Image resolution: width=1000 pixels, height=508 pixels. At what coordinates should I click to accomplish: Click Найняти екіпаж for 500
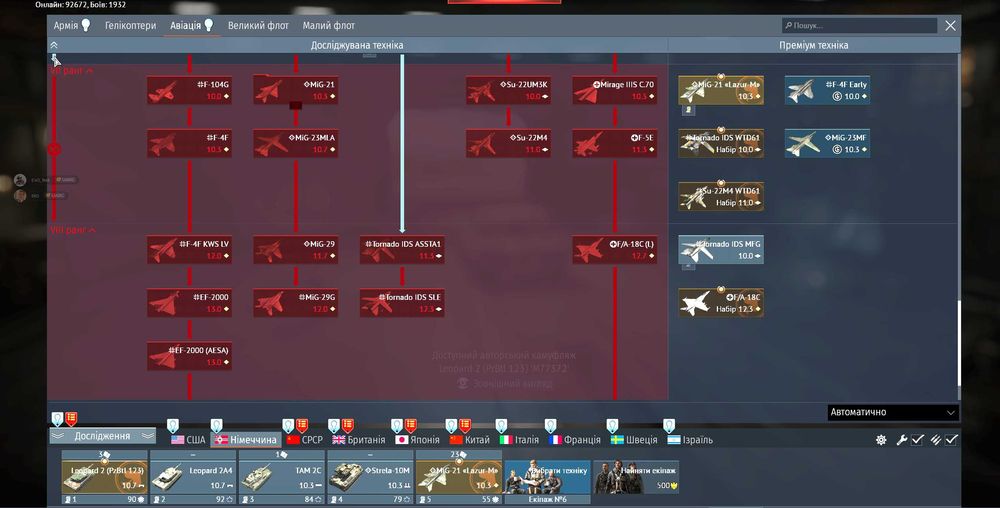(x=636, y=477)
